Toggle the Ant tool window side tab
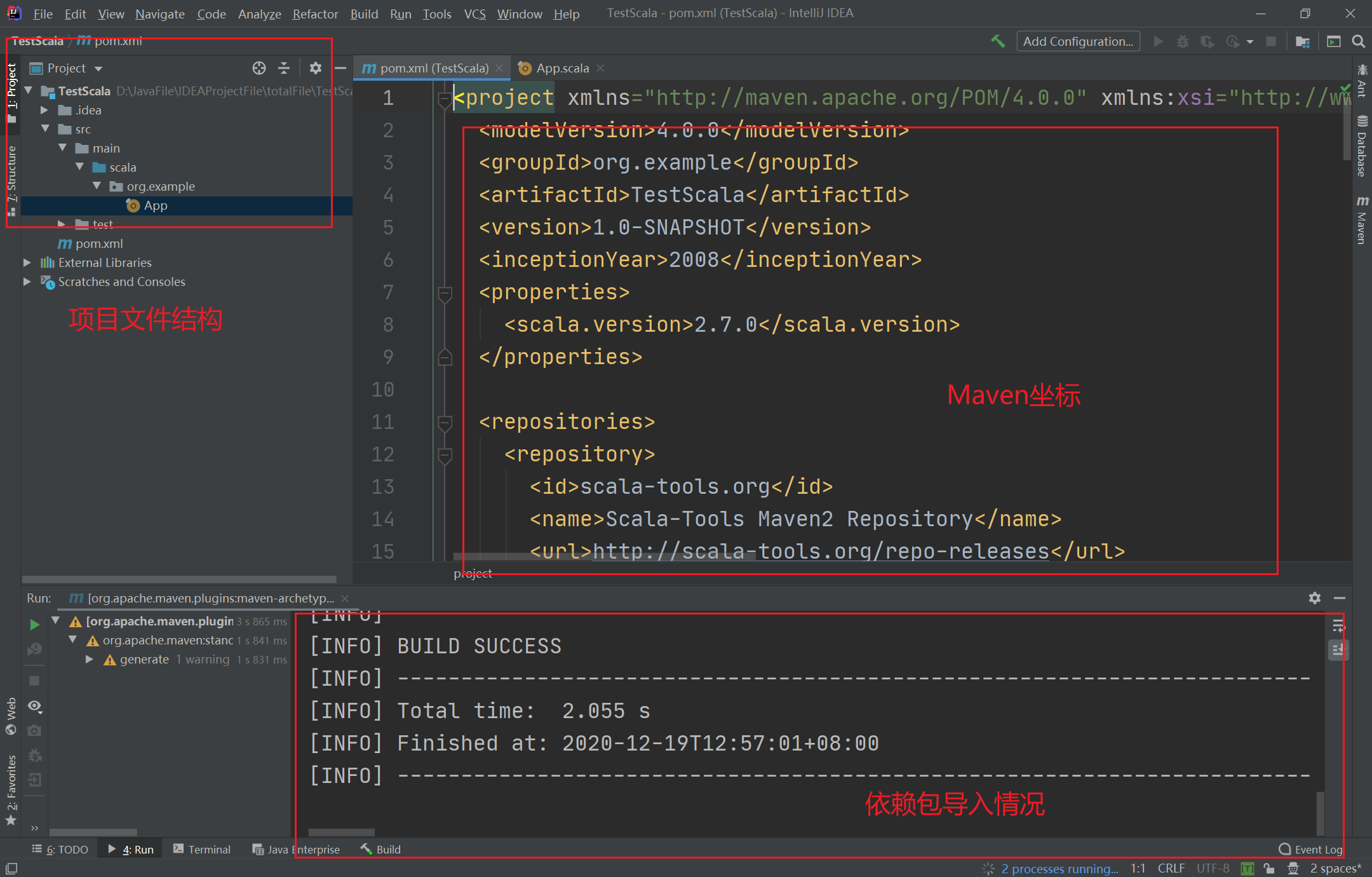 [1362, 81]
